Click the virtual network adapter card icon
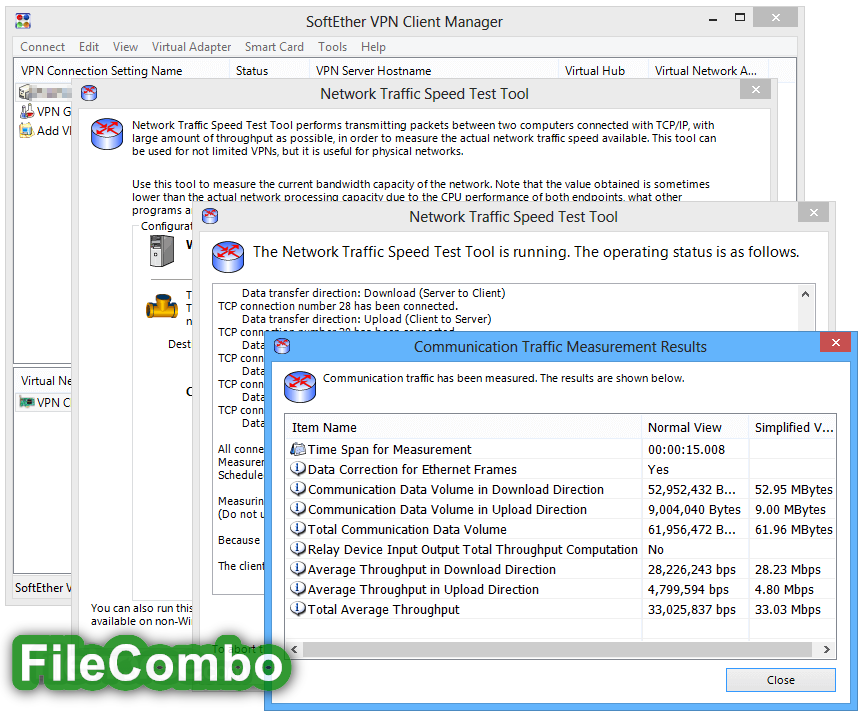Image resolution: width=863 pixels, height=715 pixels. (x=26, y=402)
